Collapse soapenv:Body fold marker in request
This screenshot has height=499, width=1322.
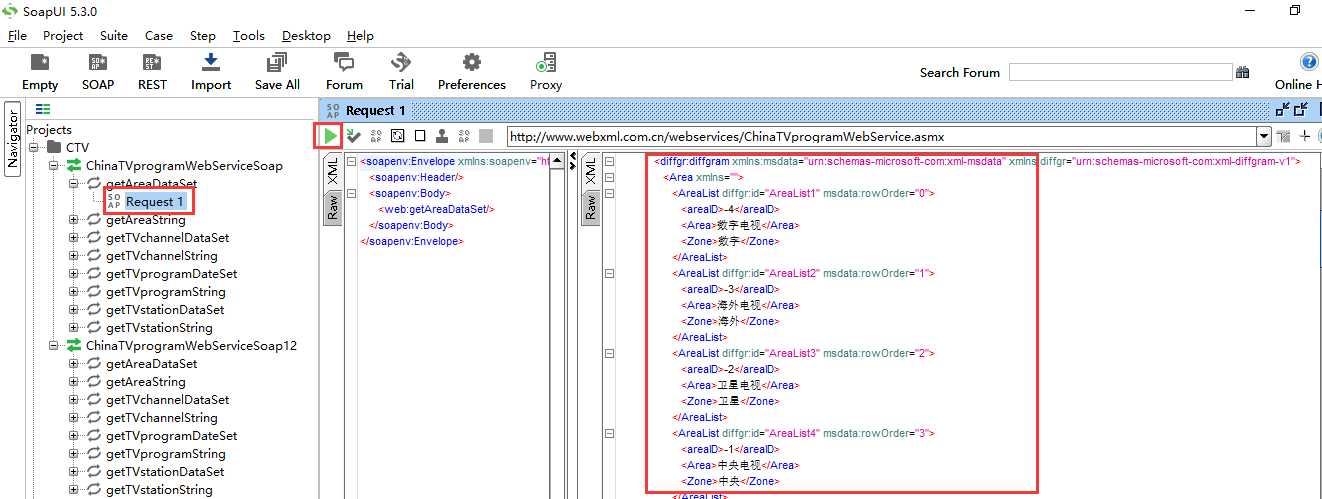coord(351,193)
